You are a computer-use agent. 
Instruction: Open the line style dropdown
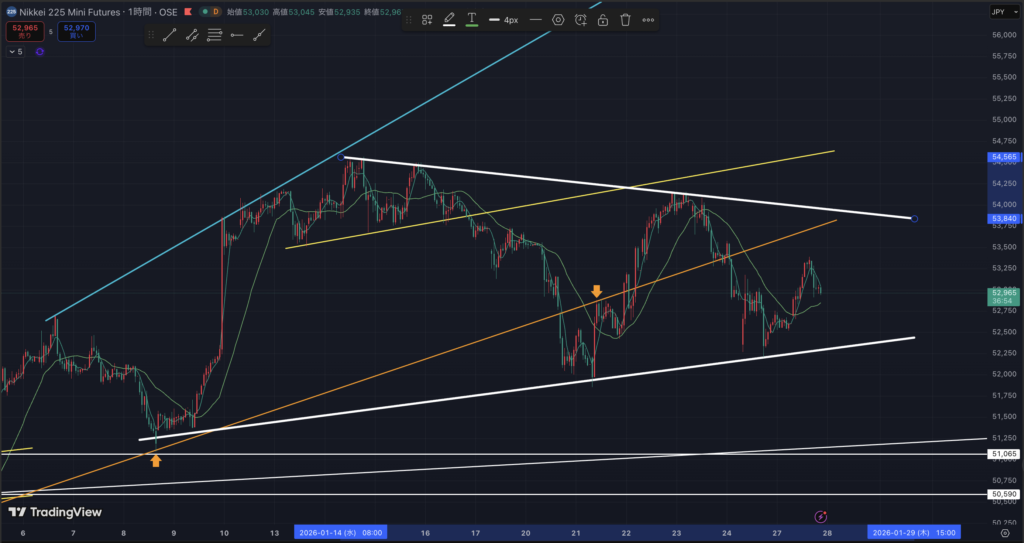[x=536, y=20]
